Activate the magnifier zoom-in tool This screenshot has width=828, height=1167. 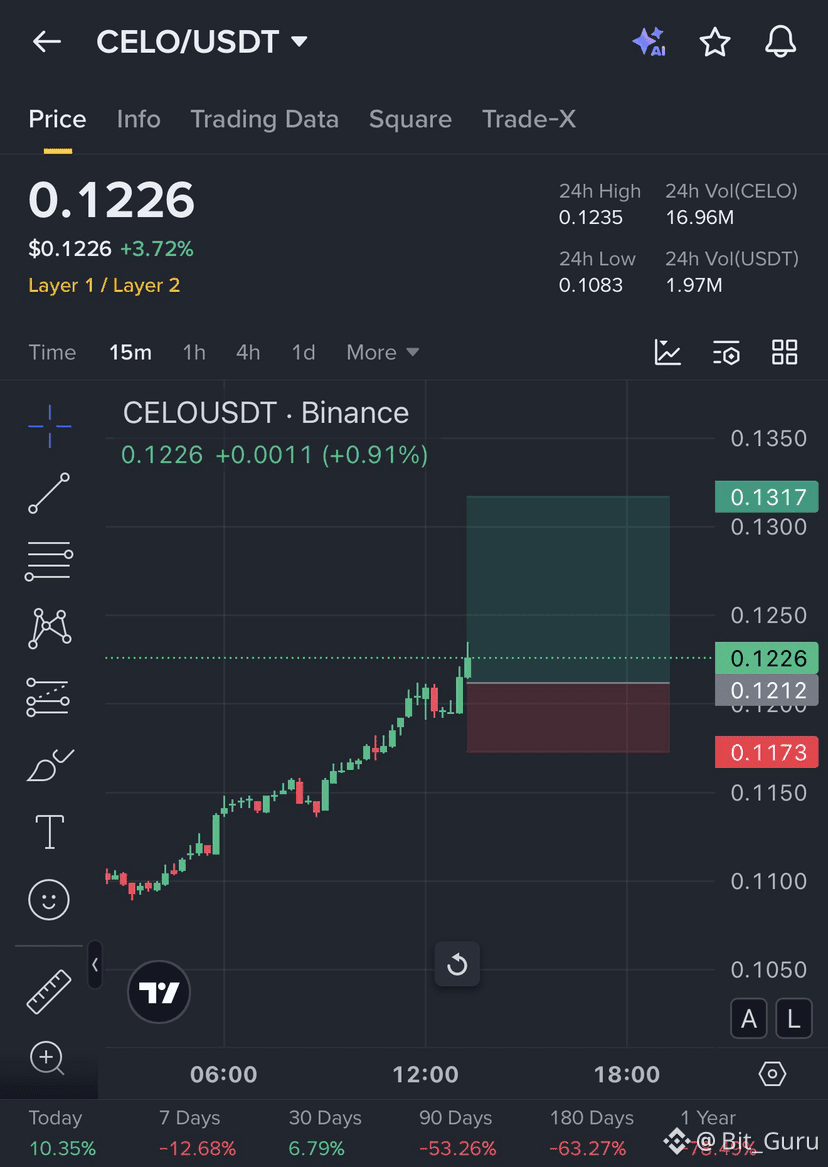tap(48, 1058)
